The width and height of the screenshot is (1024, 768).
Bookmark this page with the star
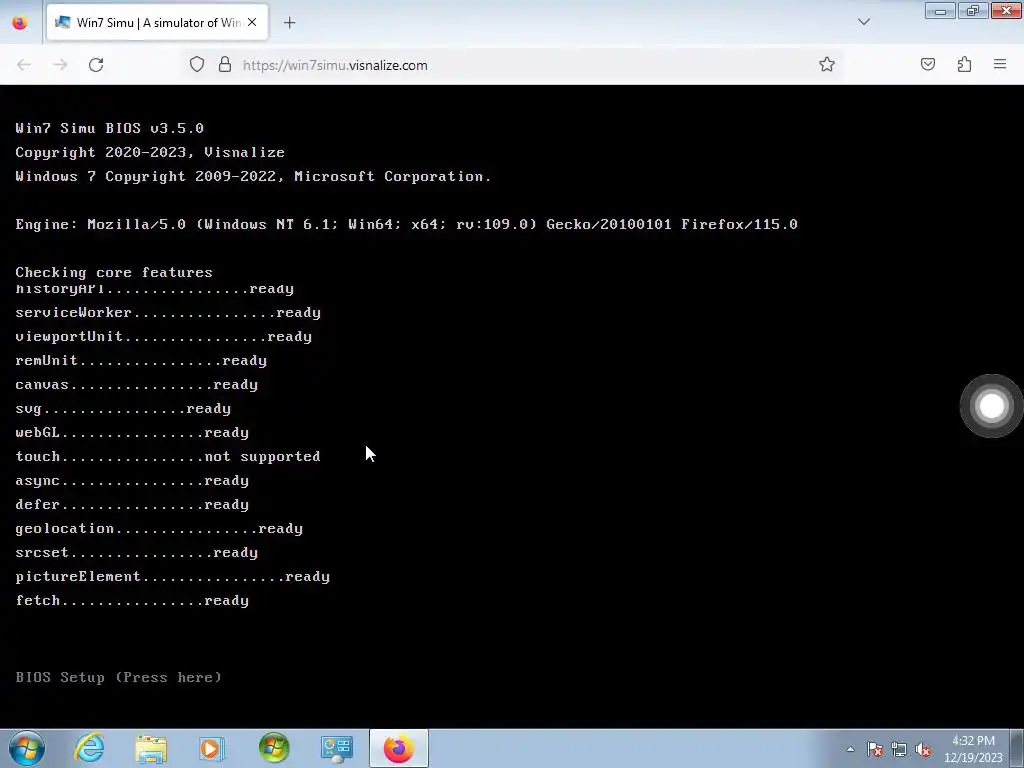click(x=827, y=64)
